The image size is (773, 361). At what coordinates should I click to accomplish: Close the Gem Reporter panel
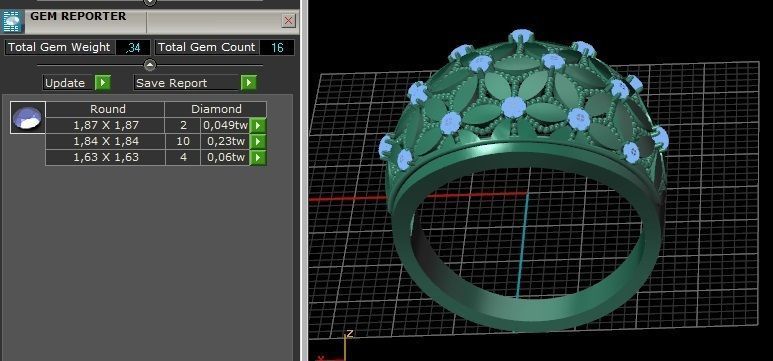tap(288, 21)
